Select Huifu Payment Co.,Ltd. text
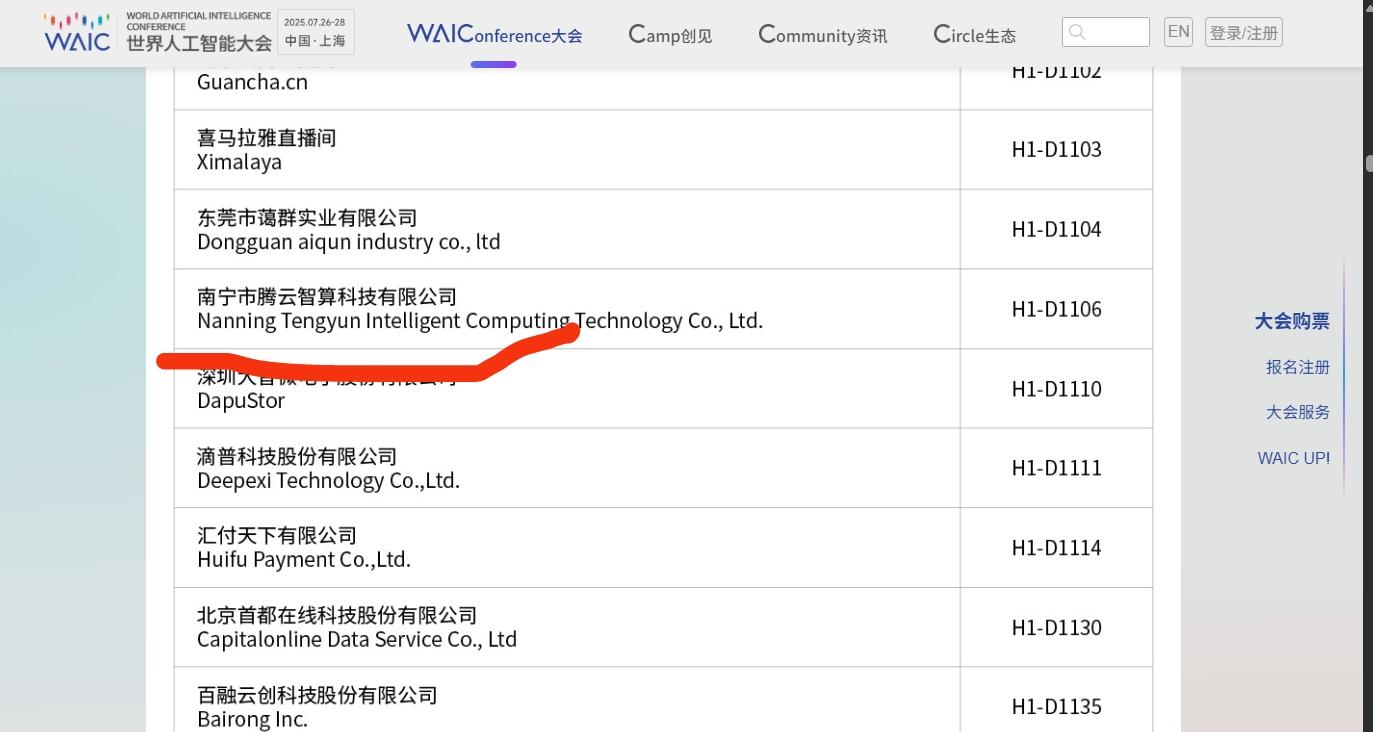This screenshot has width=1373, height=732. click(x=304, y=560)
